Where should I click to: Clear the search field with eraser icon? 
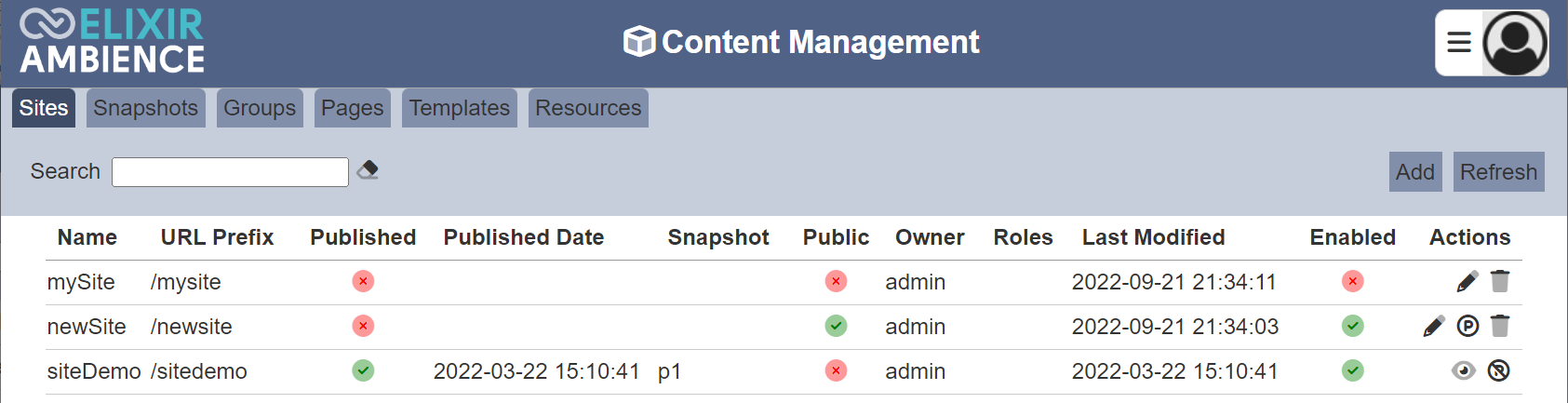(x=368, y=169)
